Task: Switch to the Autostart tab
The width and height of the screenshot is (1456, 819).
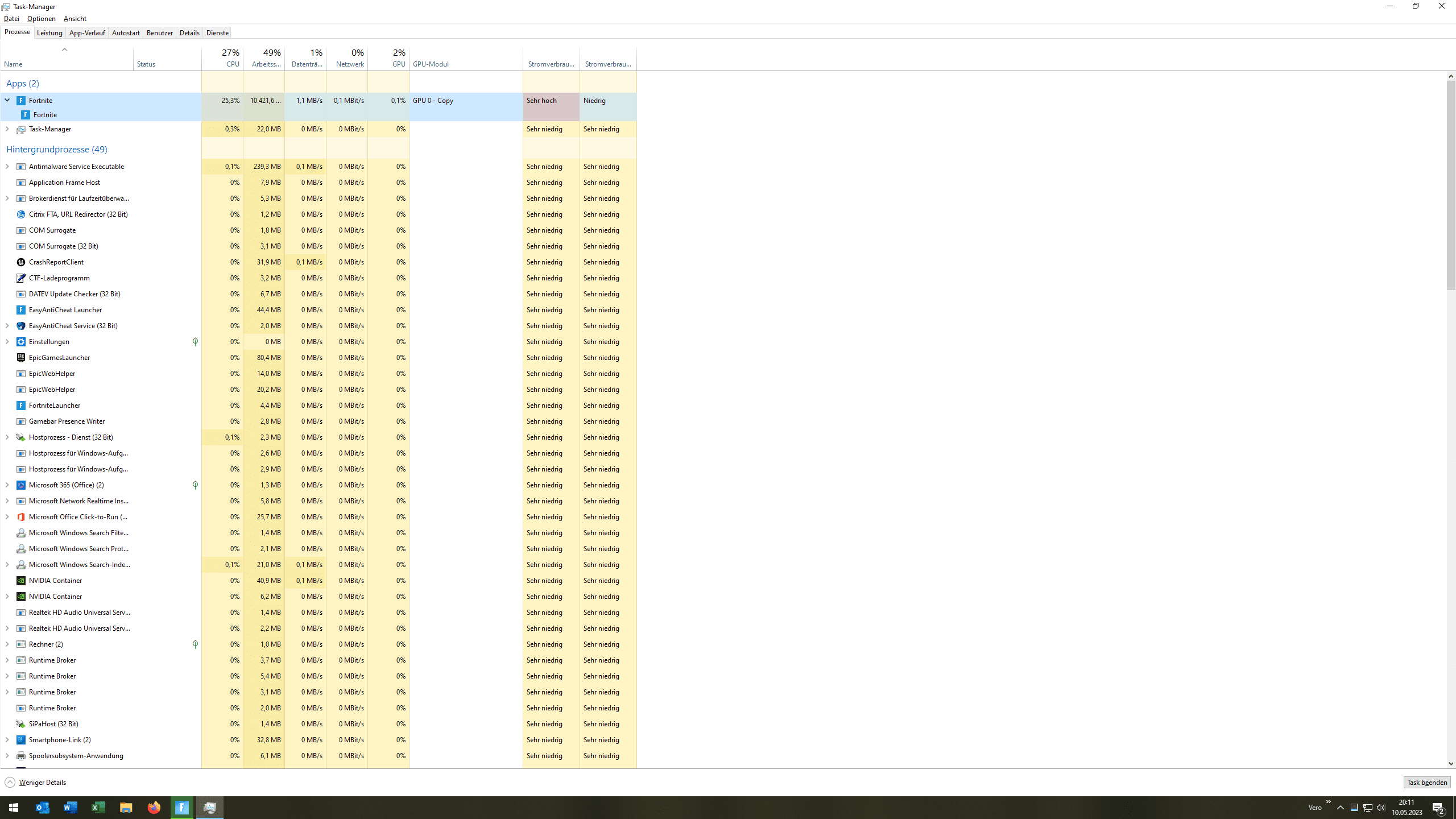Action: point(126,33)
